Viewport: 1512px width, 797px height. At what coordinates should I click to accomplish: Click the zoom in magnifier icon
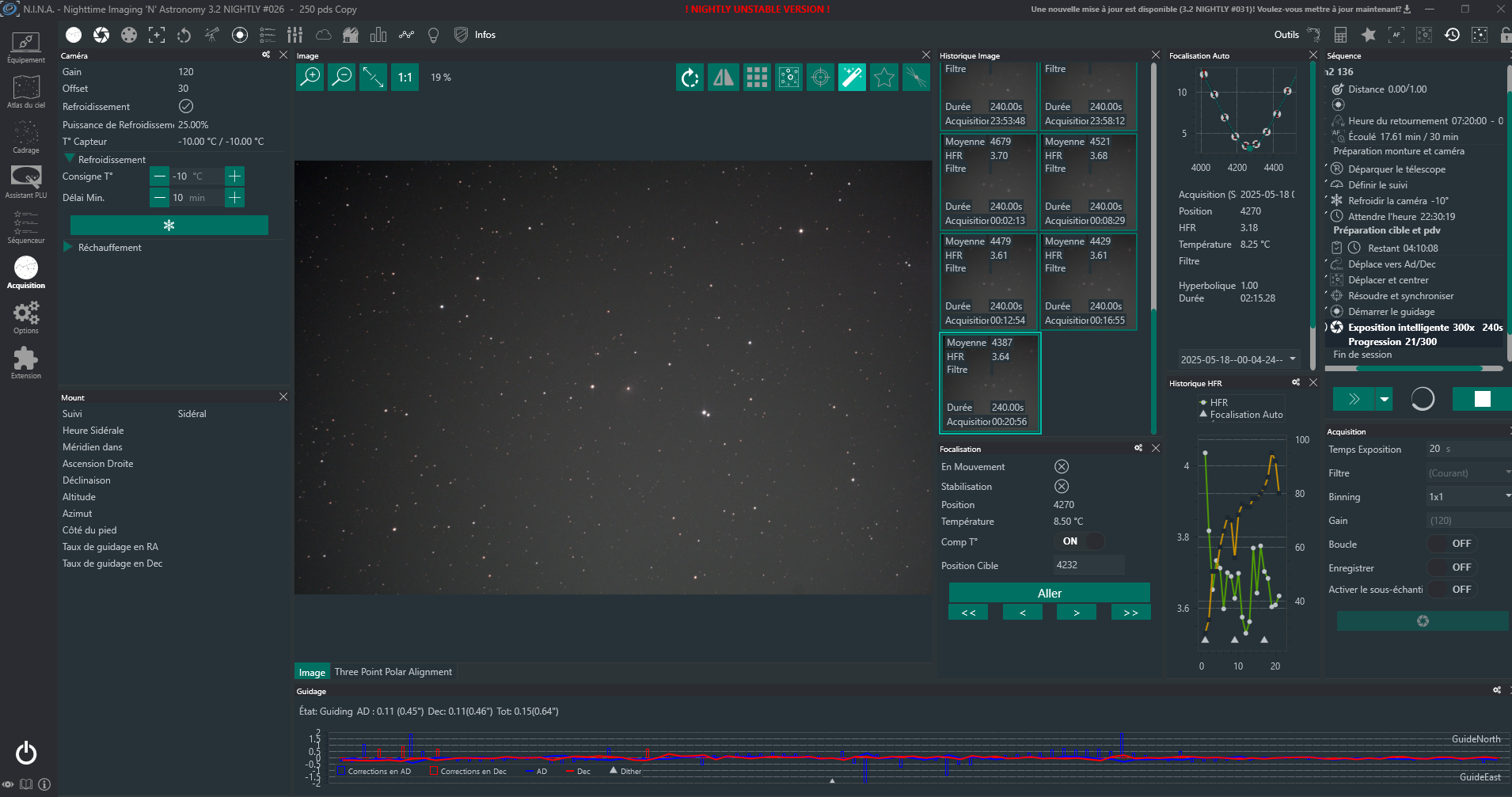click(x=310, y=78)
